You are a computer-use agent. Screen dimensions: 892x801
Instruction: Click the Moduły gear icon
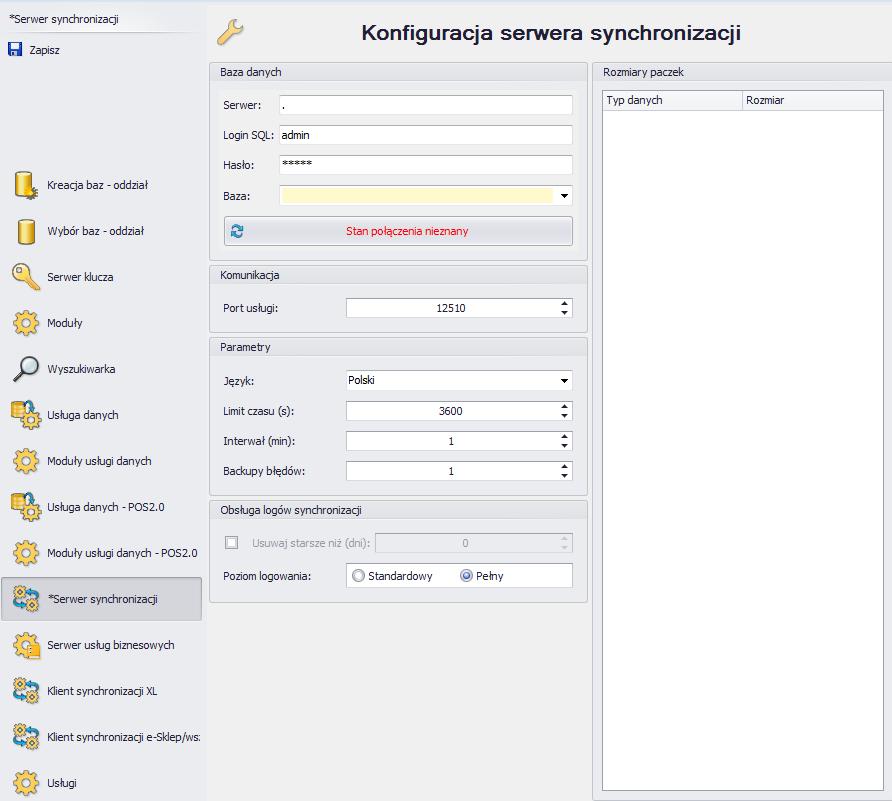pos(26,323)
